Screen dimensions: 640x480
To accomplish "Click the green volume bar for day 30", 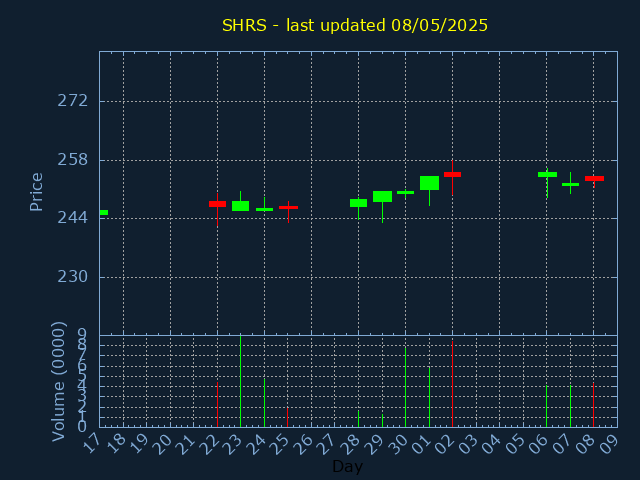I will click(405, 387).
